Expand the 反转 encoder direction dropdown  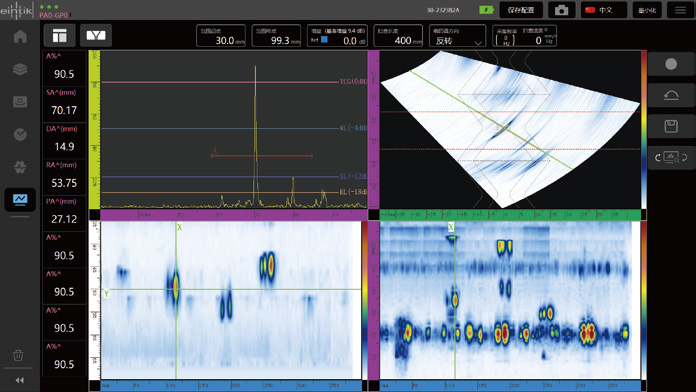457,36
